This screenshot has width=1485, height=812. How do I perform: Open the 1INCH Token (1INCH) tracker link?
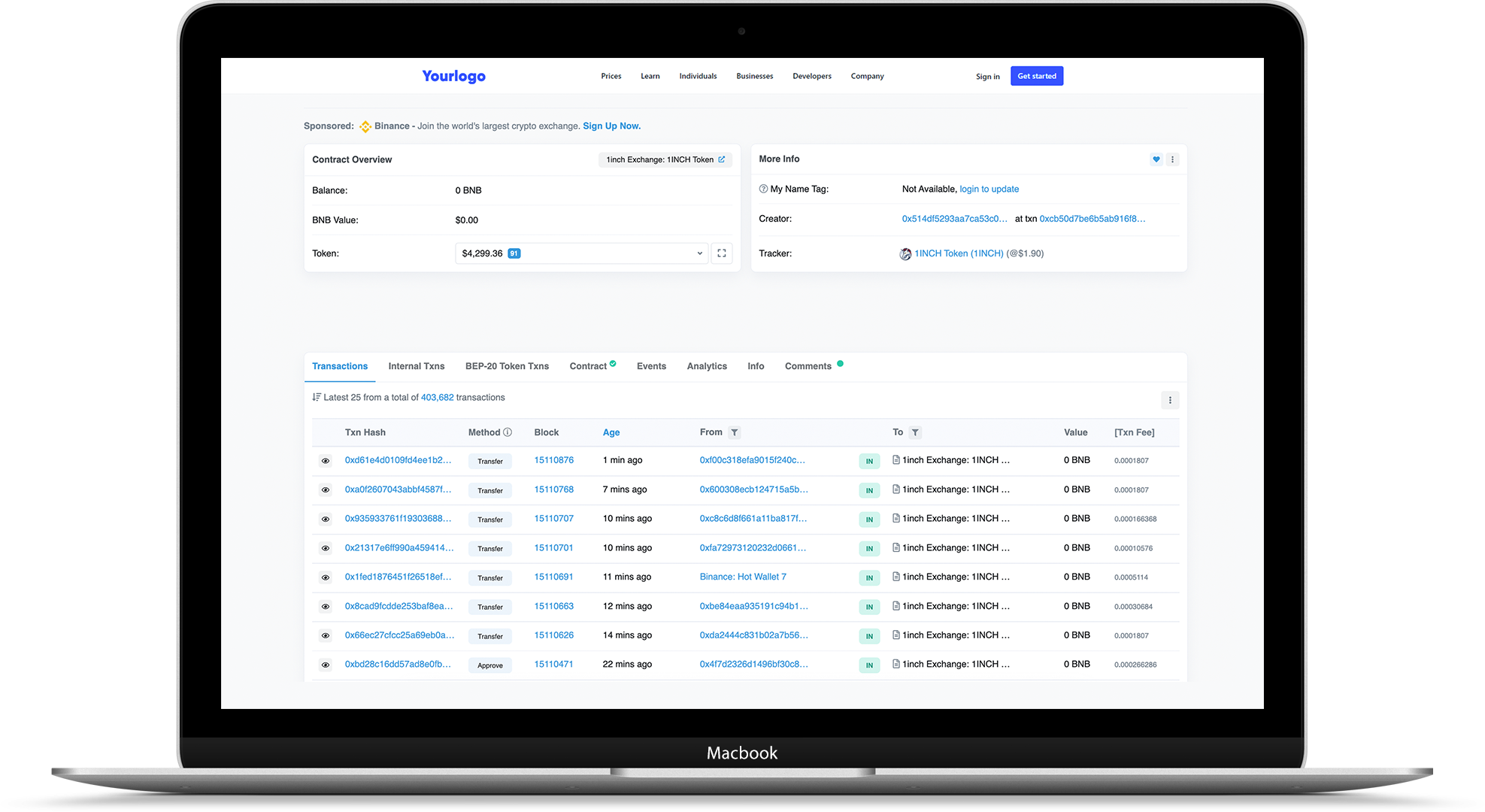click(959, 253)
